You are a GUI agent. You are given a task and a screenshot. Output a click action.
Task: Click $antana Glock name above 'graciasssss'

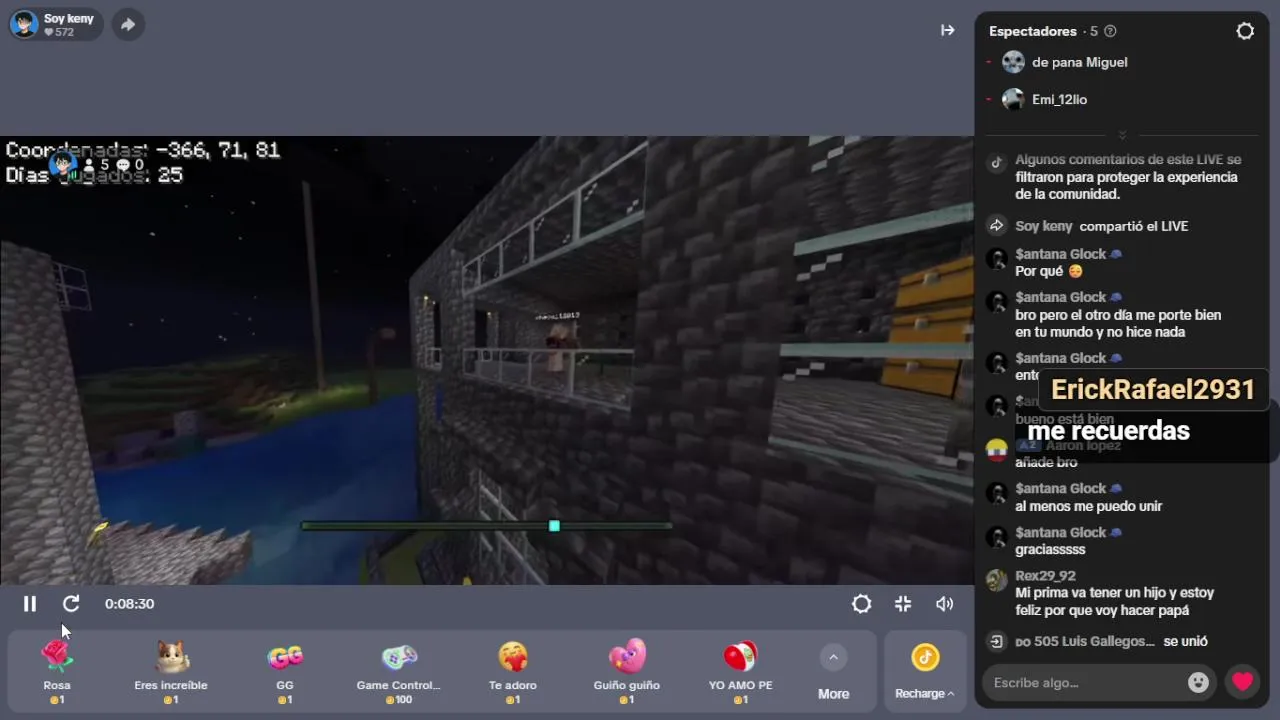[1061, 533]
